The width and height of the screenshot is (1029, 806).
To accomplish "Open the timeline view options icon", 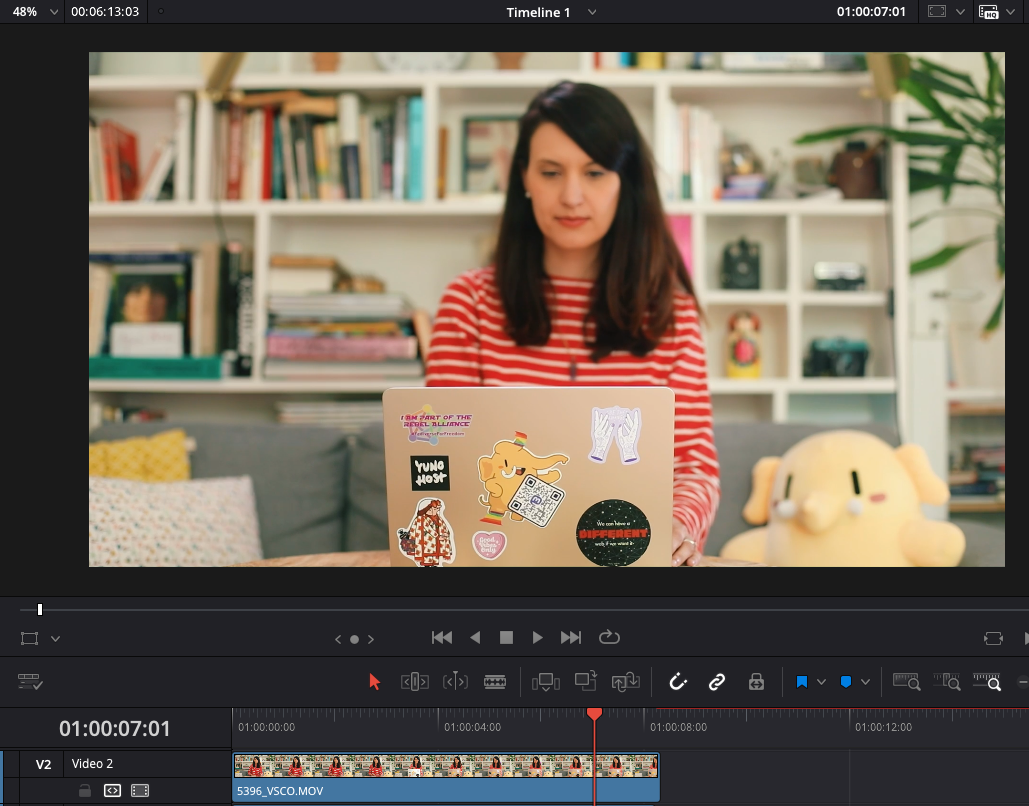I will (x=30, y=682).
